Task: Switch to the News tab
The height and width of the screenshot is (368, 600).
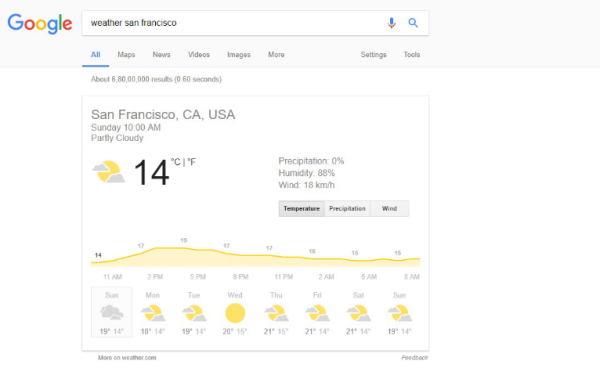Action: pos(161,55)
